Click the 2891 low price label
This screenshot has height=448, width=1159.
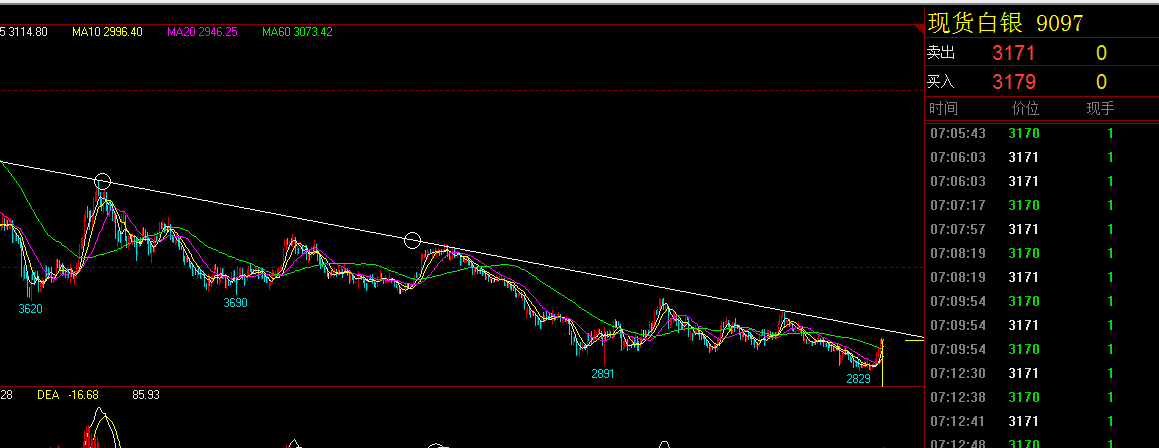coord(603,373)
